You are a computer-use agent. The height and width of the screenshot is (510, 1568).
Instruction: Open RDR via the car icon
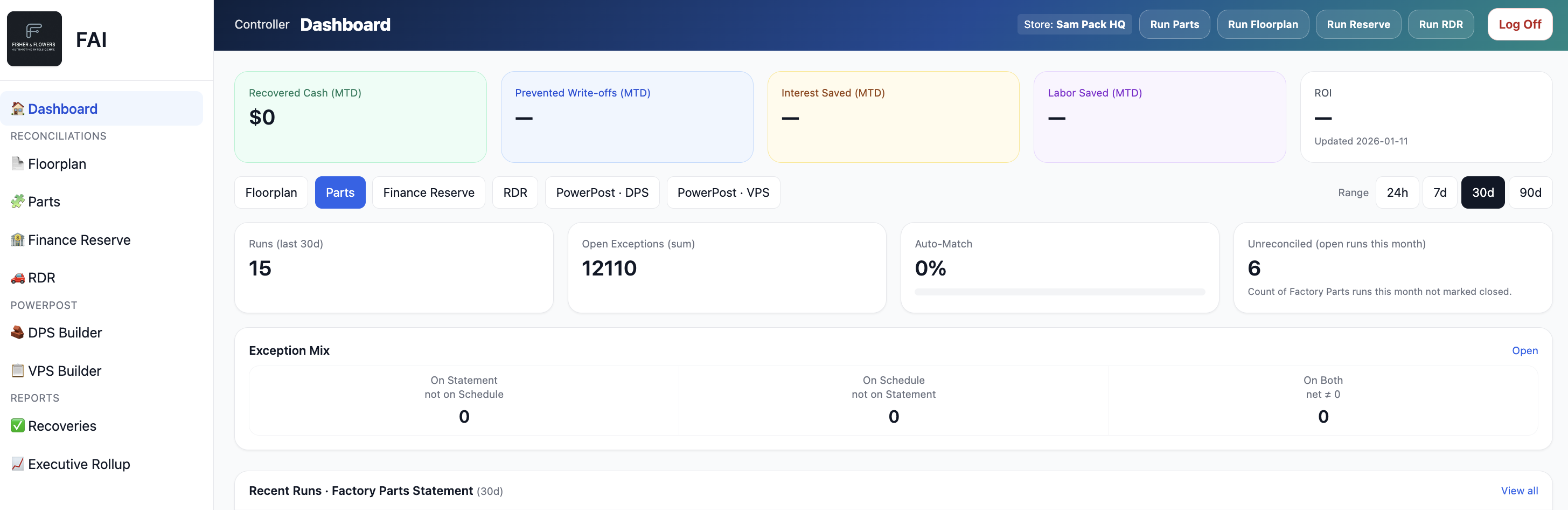pos(17,277)
